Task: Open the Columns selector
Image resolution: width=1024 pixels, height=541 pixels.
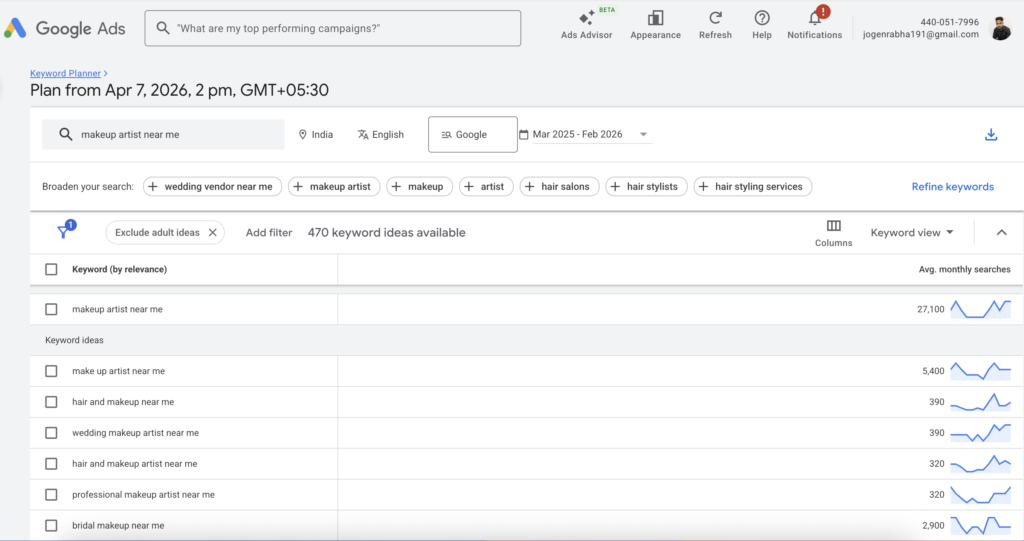Action: [x=833, y=233]
